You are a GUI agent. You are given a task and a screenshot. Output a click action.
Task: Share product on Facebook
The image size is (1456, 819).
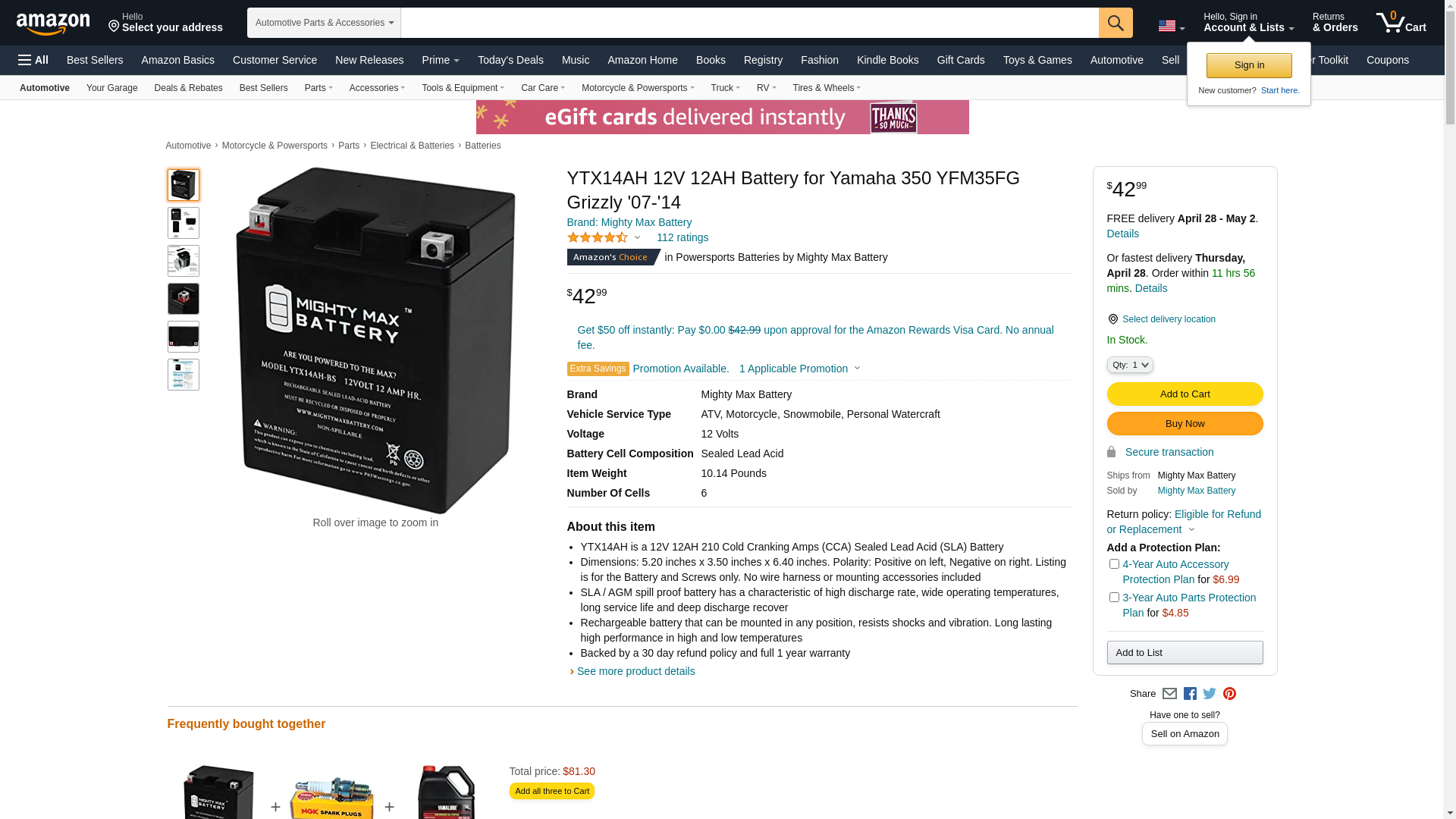pyautogui.click(x=1190, y=694)
